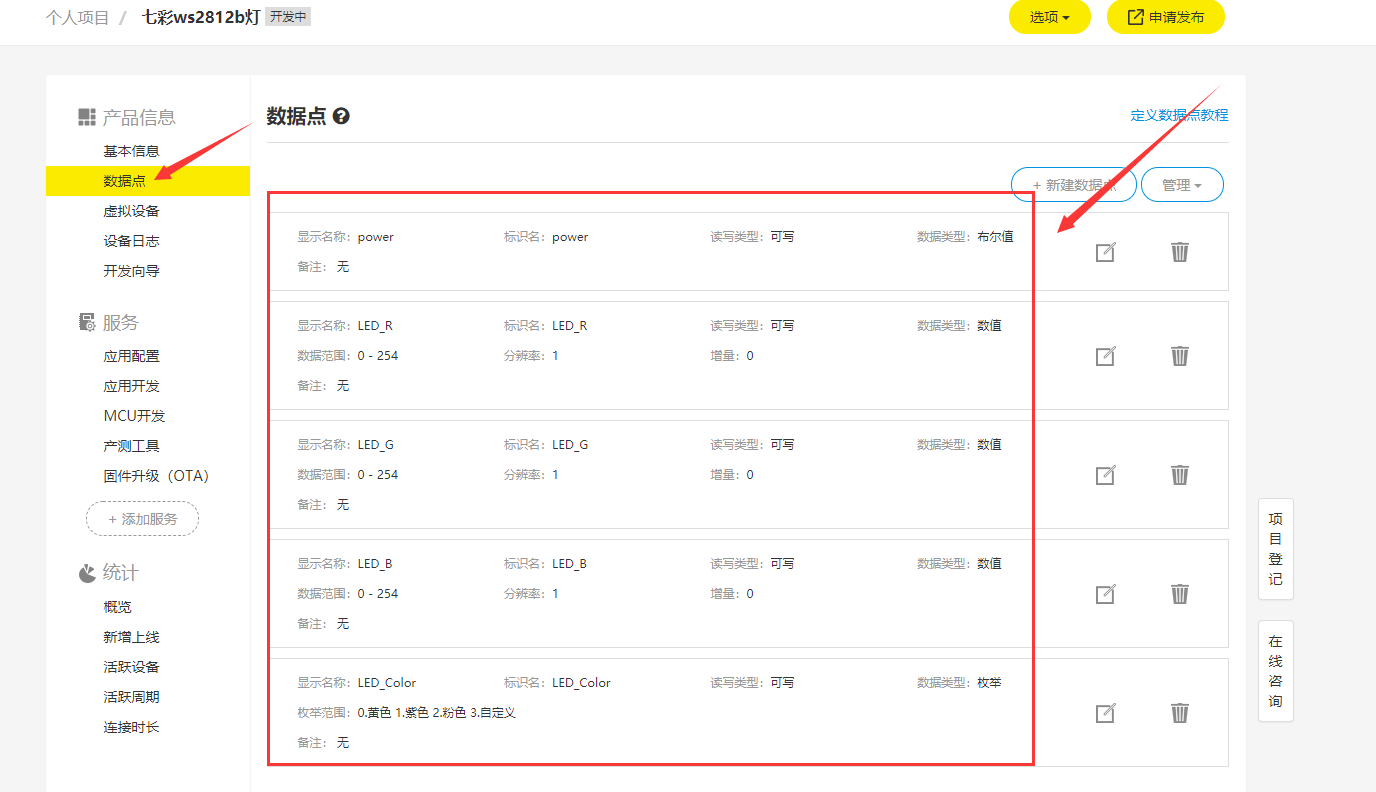Open the 定义数据点教程 link
1376x792 pixels.
1179,115
